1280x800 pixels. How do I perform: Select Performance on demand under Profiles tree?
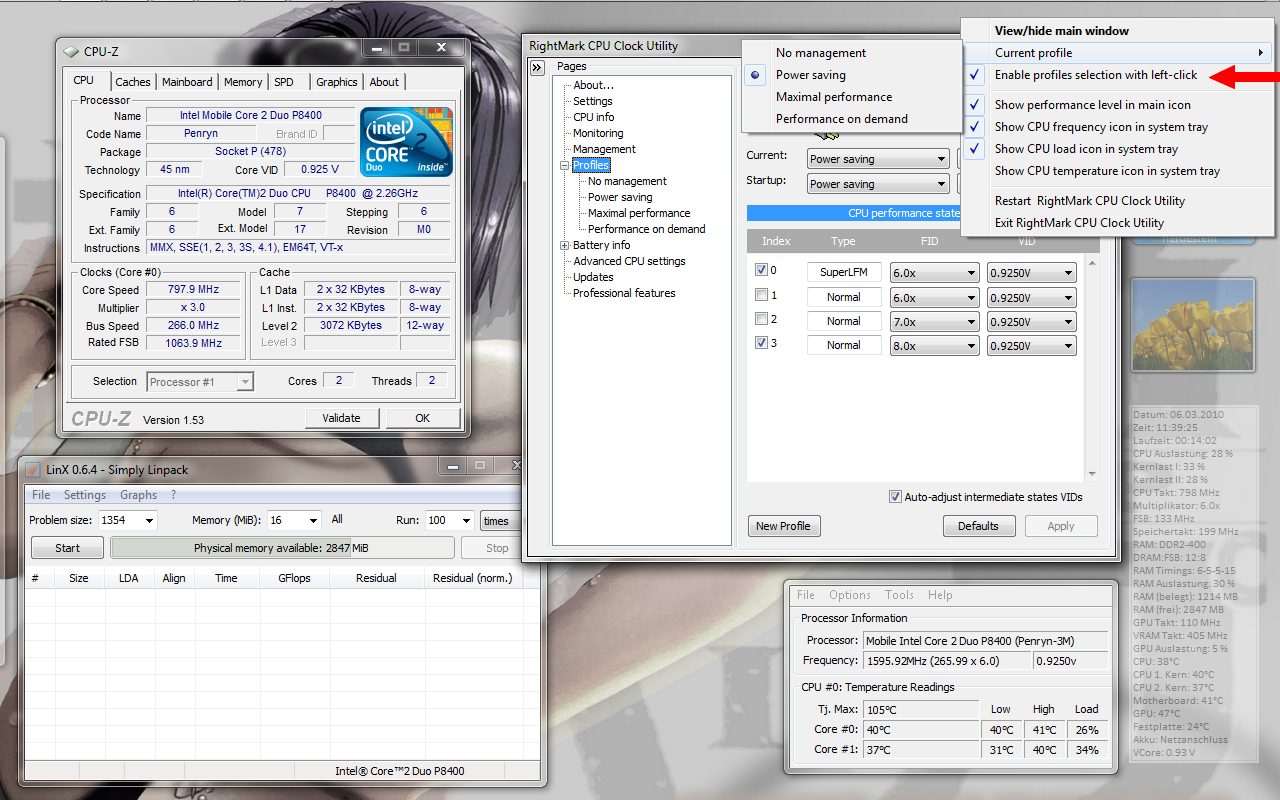(647, 229)
